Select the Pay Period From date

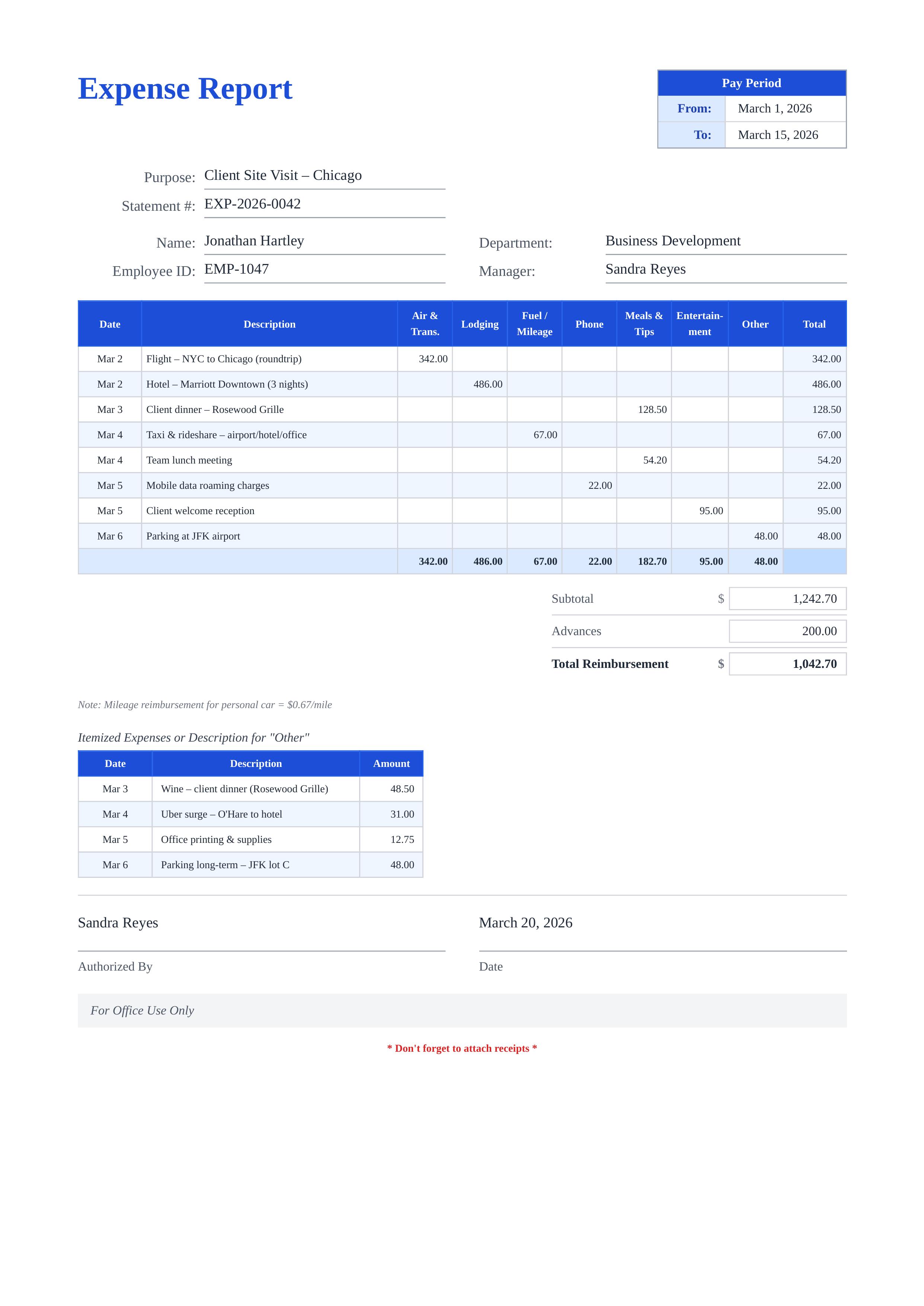pyautogui.click(x=774, y=109)
